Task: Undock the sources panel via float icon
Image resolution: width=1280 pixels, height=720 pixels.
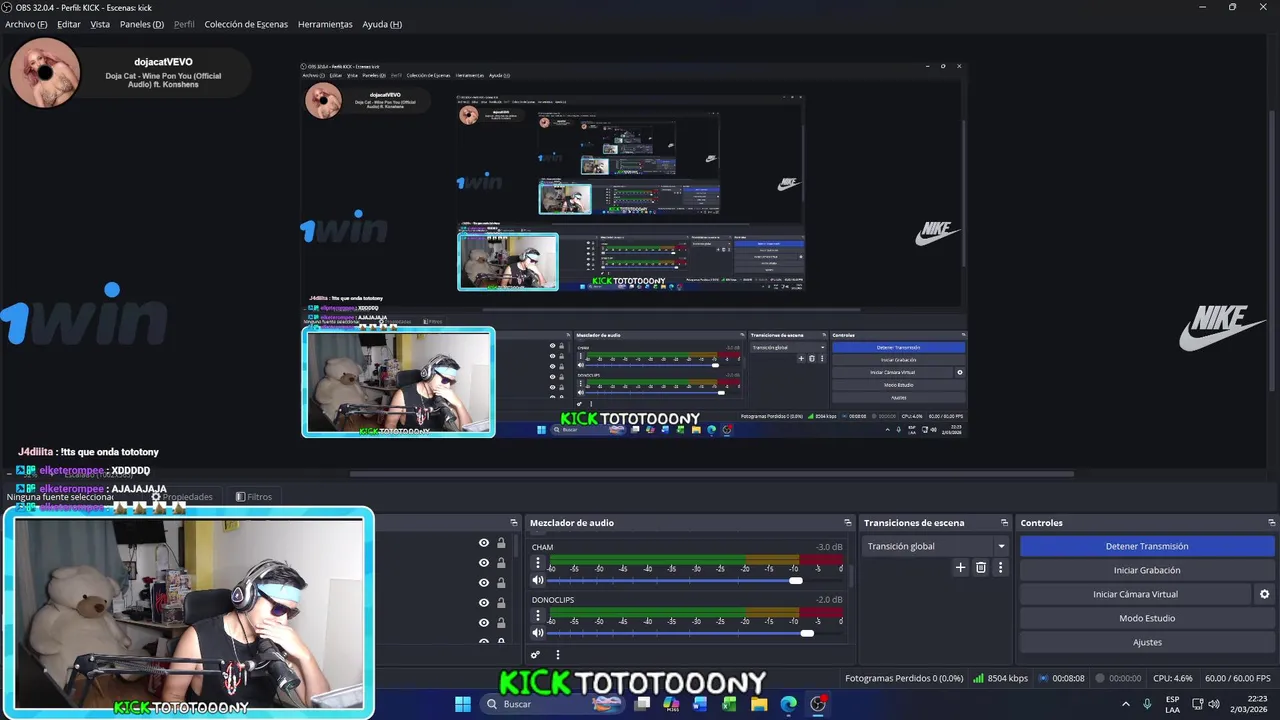Action: [x=514, y=523]
